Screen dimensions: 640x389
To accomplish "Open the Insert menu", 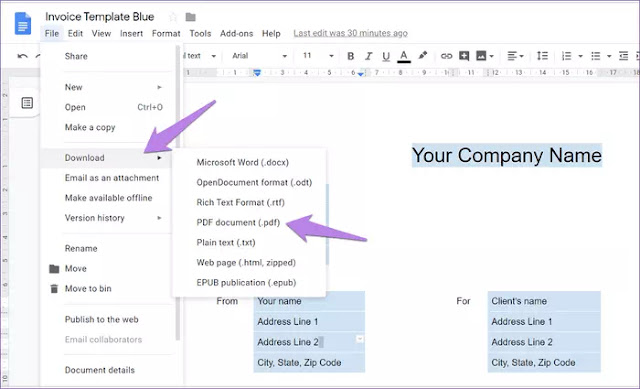I will pyautogui.click(x=131, y=33).
